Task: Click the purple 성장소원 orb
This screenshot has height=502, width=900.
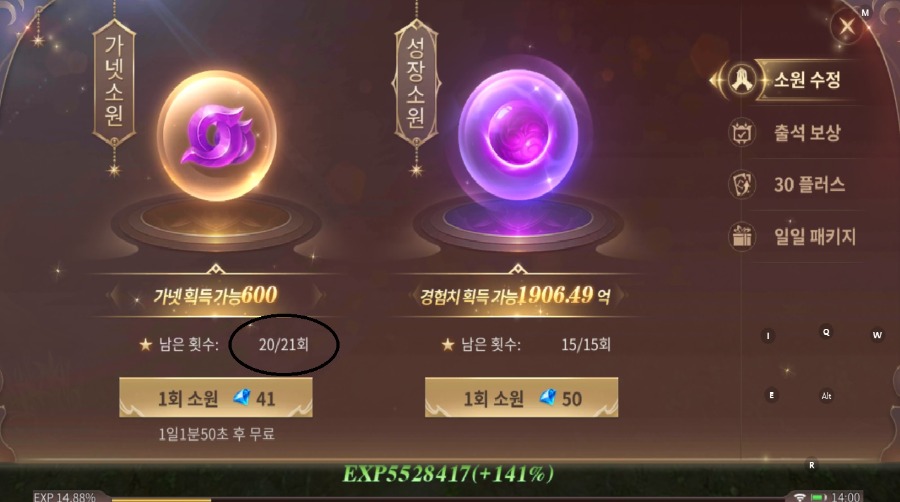Action: click(518, 135)
